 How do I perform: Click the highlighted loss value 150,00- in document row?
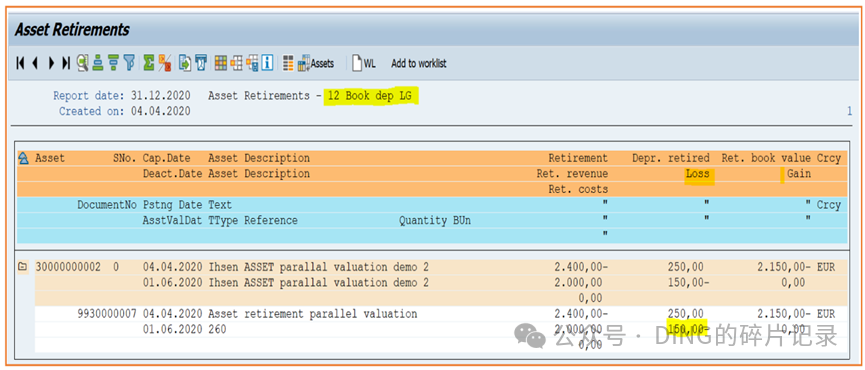(688, 329)
